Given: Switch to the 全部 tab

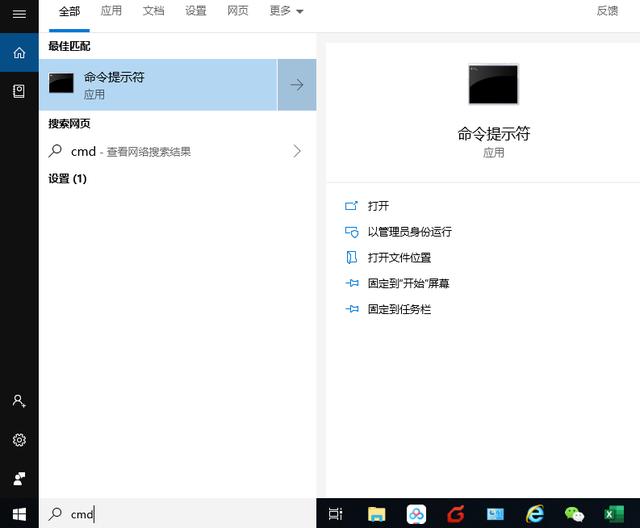Looking at the screenshot, I should pyautogui.click(x=69, y=11).
